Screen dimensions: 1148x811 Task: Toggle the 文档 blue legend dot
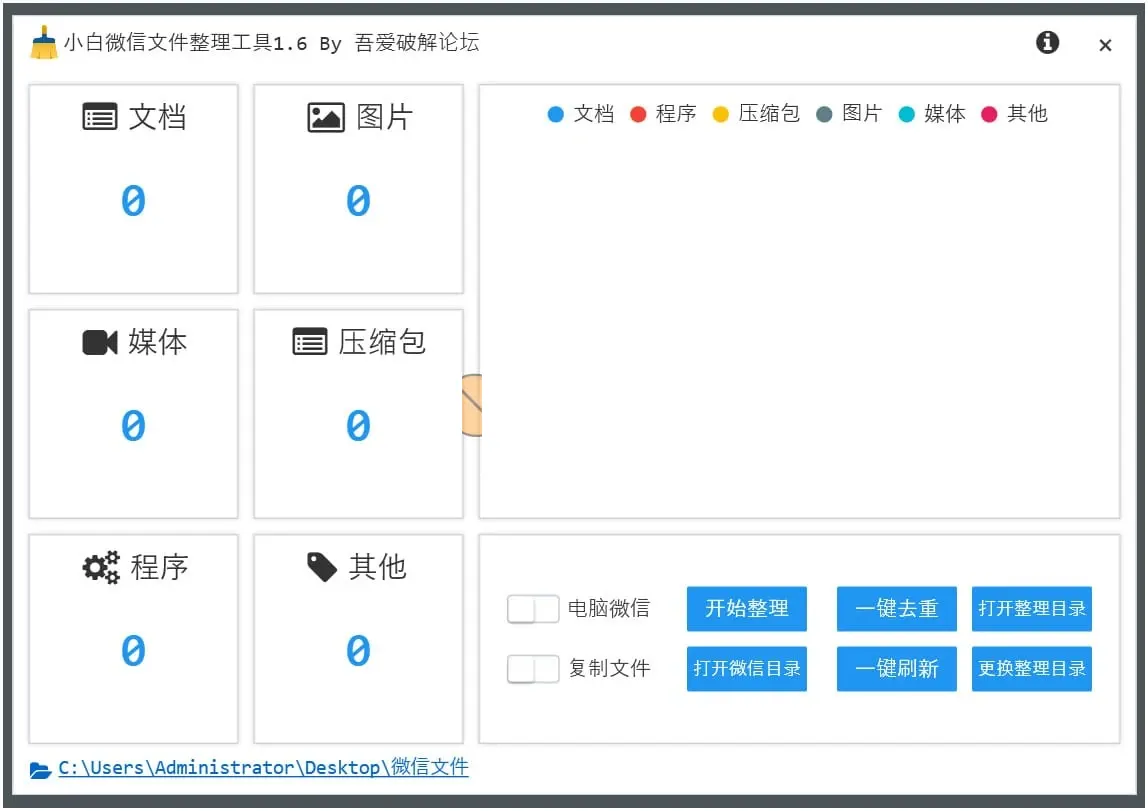(556, 115)
